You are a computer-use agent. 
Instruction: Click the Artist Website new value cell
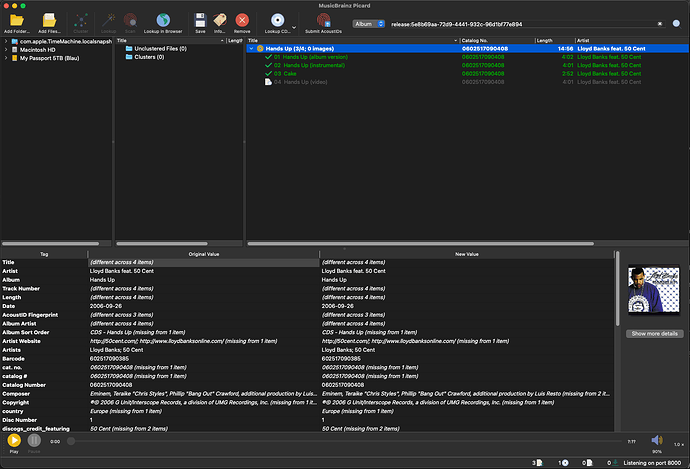coord(466,341)
